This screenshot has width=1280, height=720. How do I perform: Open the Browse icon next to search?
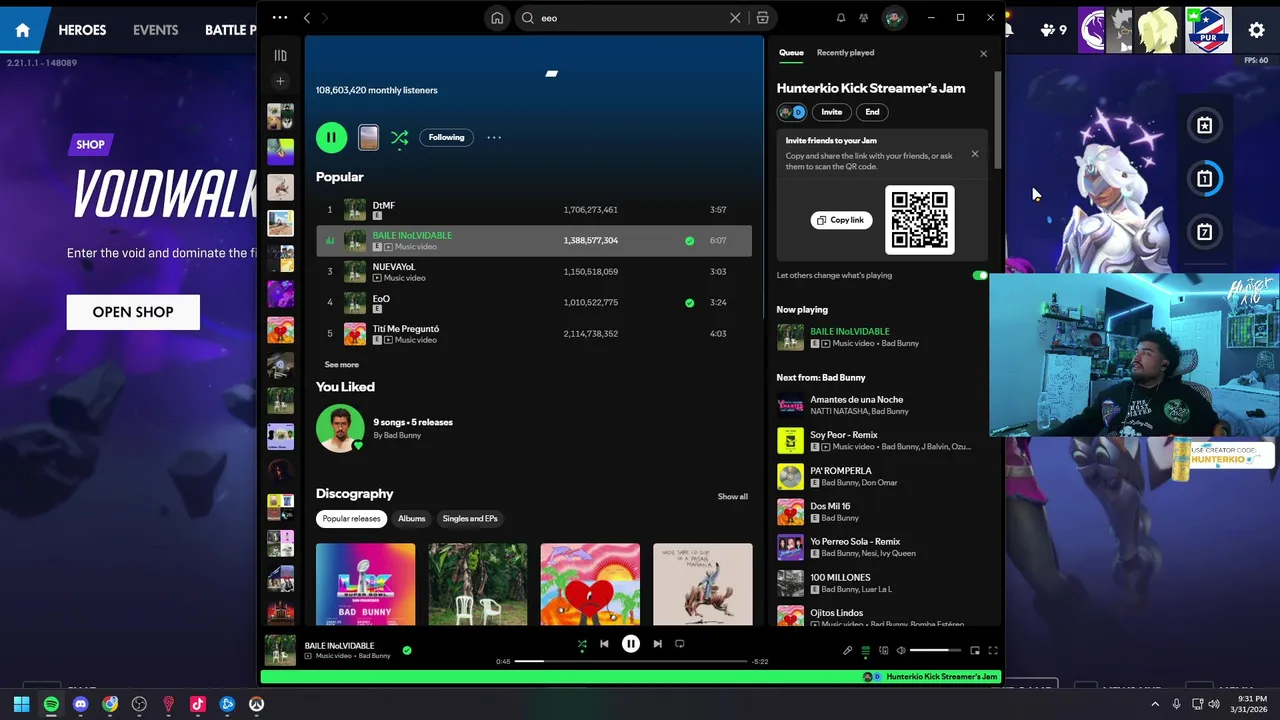[x=762, y=18]
